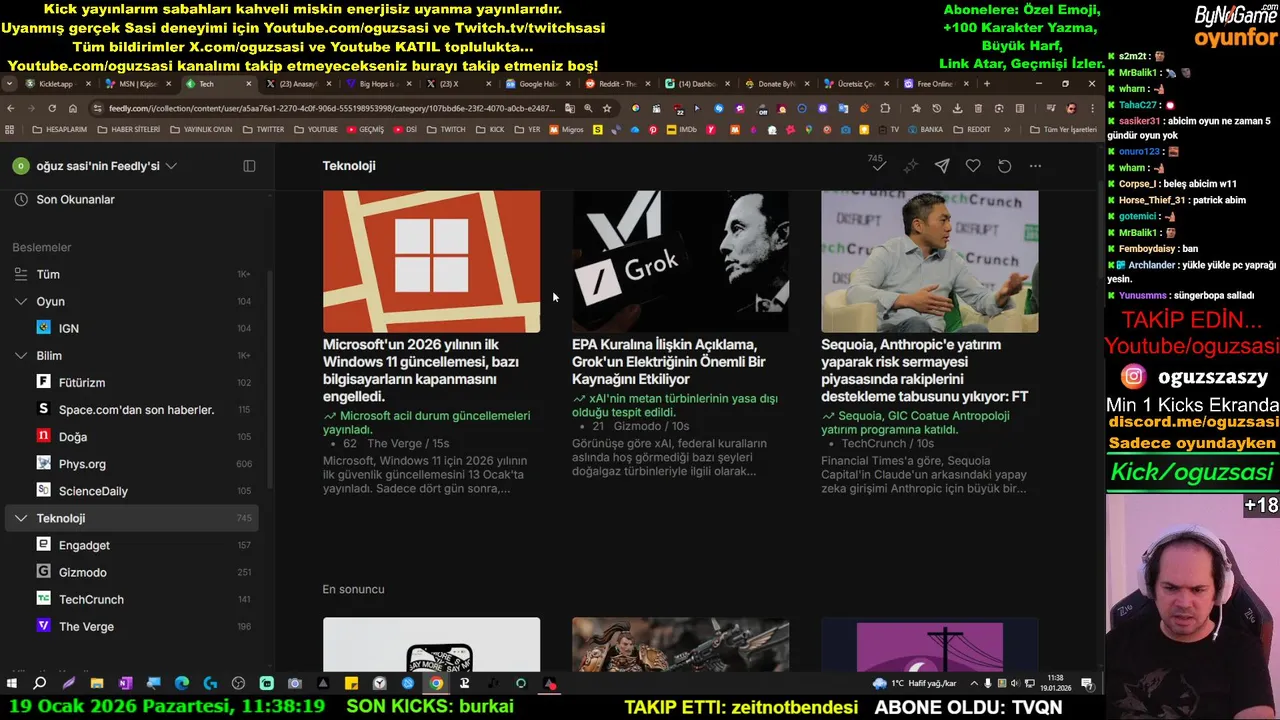Switch to the Free Online tab
The width and height of the screenshot is (1280, 720).
pyautogui.click(x=935, y=84)
